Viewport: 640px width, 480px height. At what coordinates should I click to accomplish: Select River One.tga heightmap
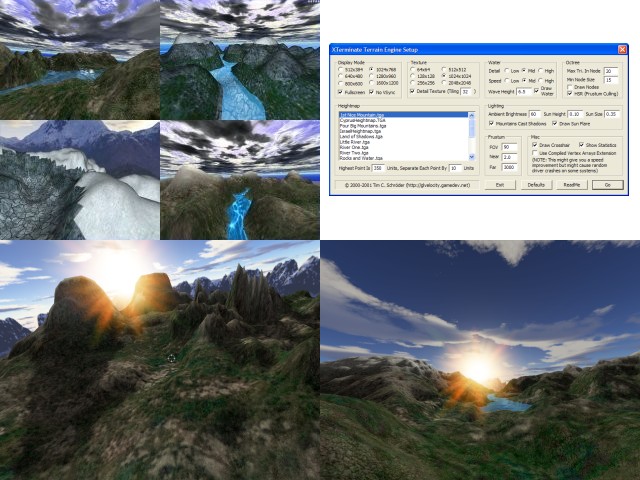[403, 147]
